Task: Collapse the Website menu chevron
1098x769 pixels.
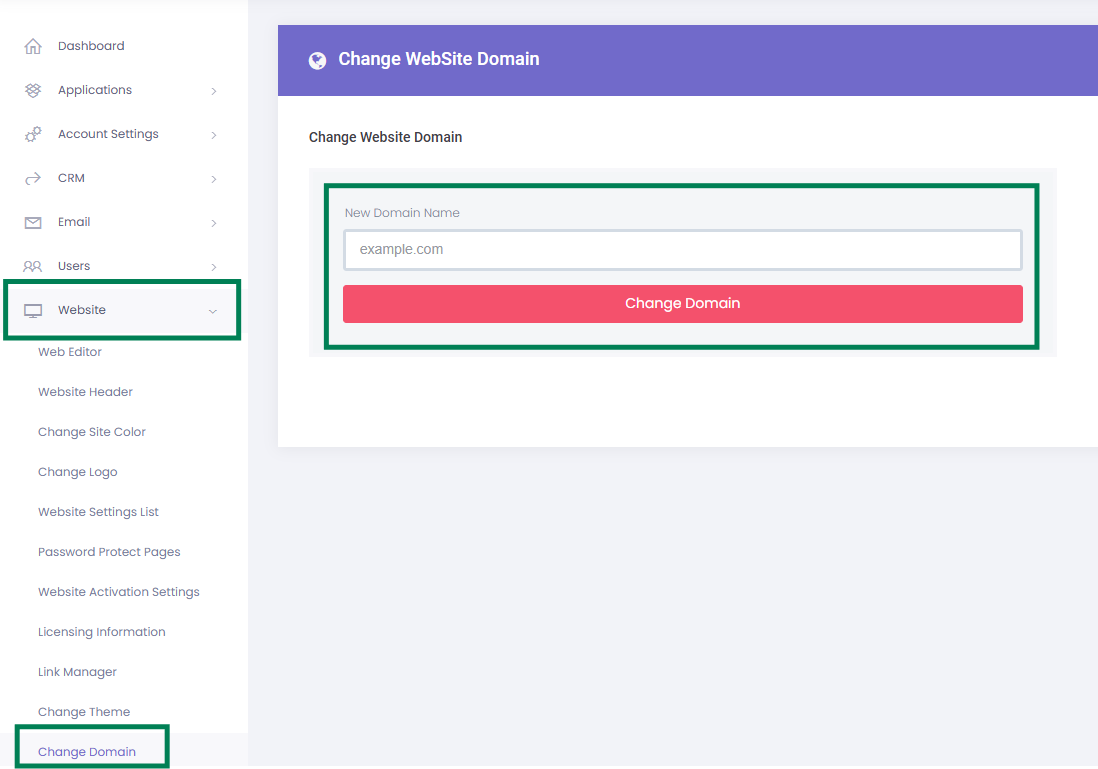Action: pos(213,311)
